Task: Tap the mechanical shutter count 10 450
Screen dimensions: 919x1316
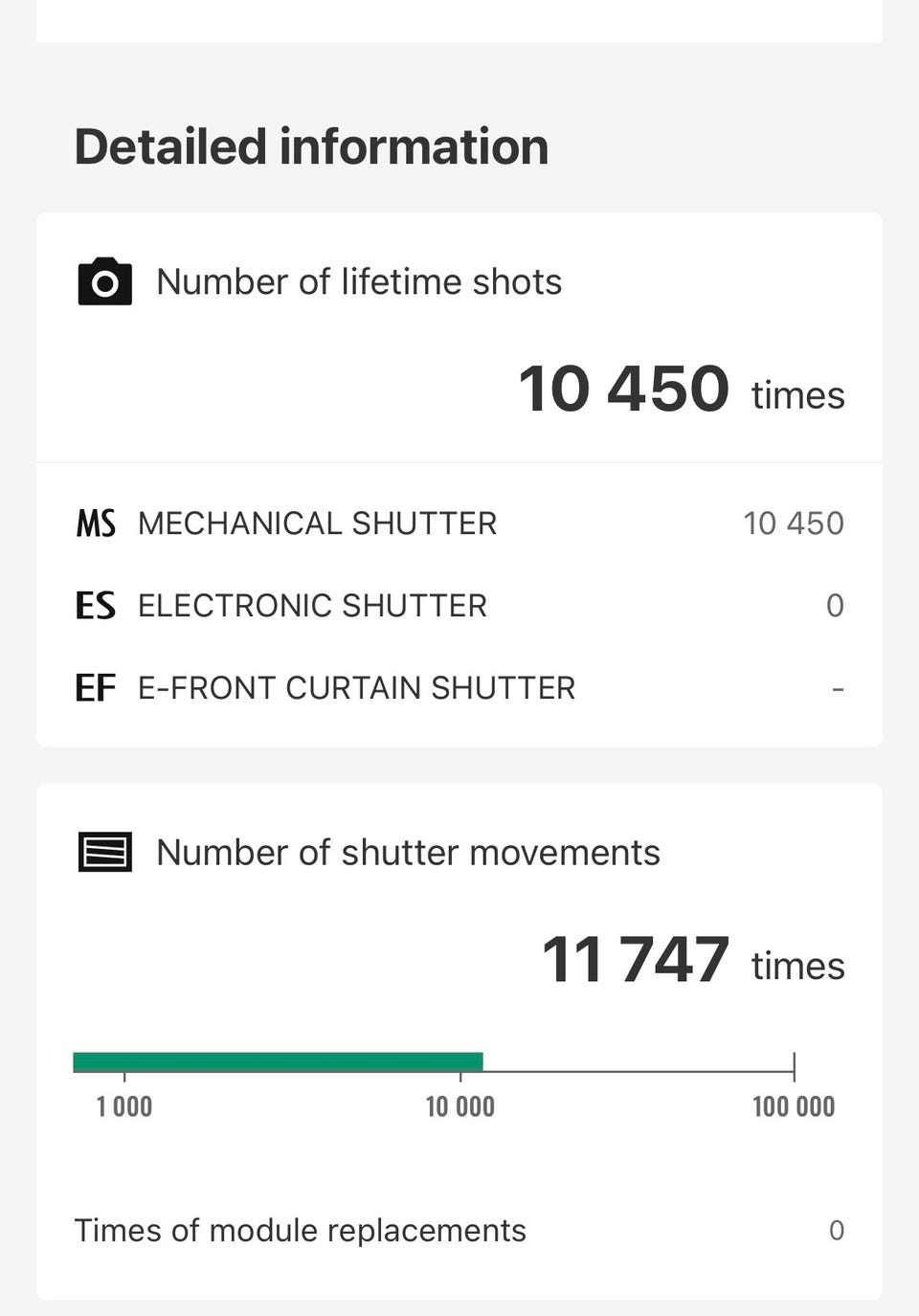Action: pyautogui.click(x=794, y=524)
